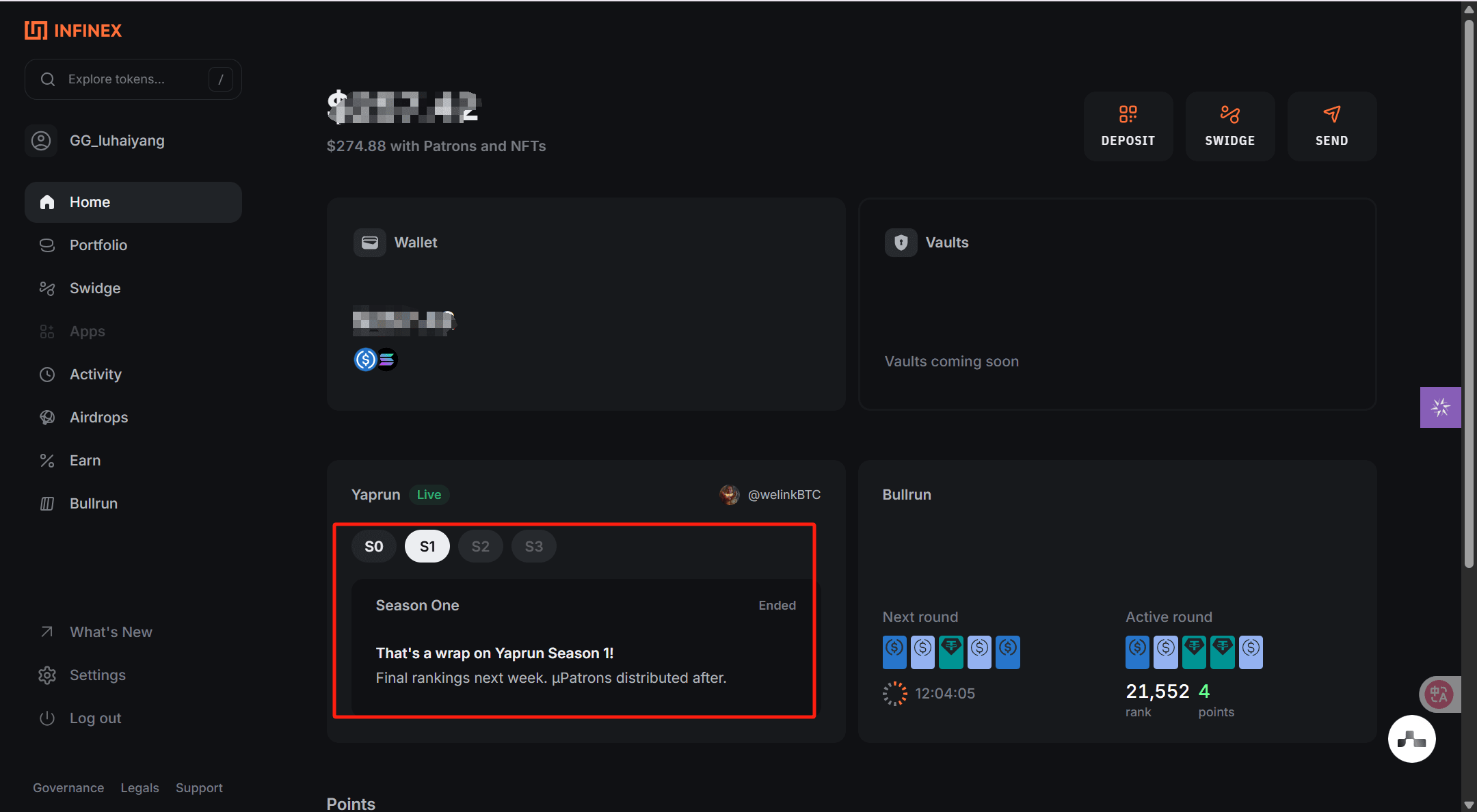Click the translate floating icon
Viewport: 1477px width, 812px height.
[x=1439, y=695]
